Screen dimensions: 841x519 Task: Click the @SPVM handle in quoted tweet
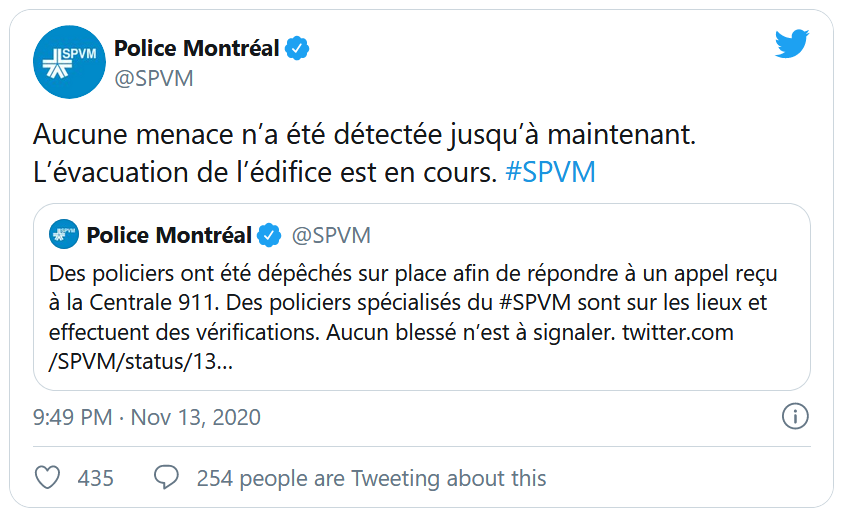click(331, 236)
